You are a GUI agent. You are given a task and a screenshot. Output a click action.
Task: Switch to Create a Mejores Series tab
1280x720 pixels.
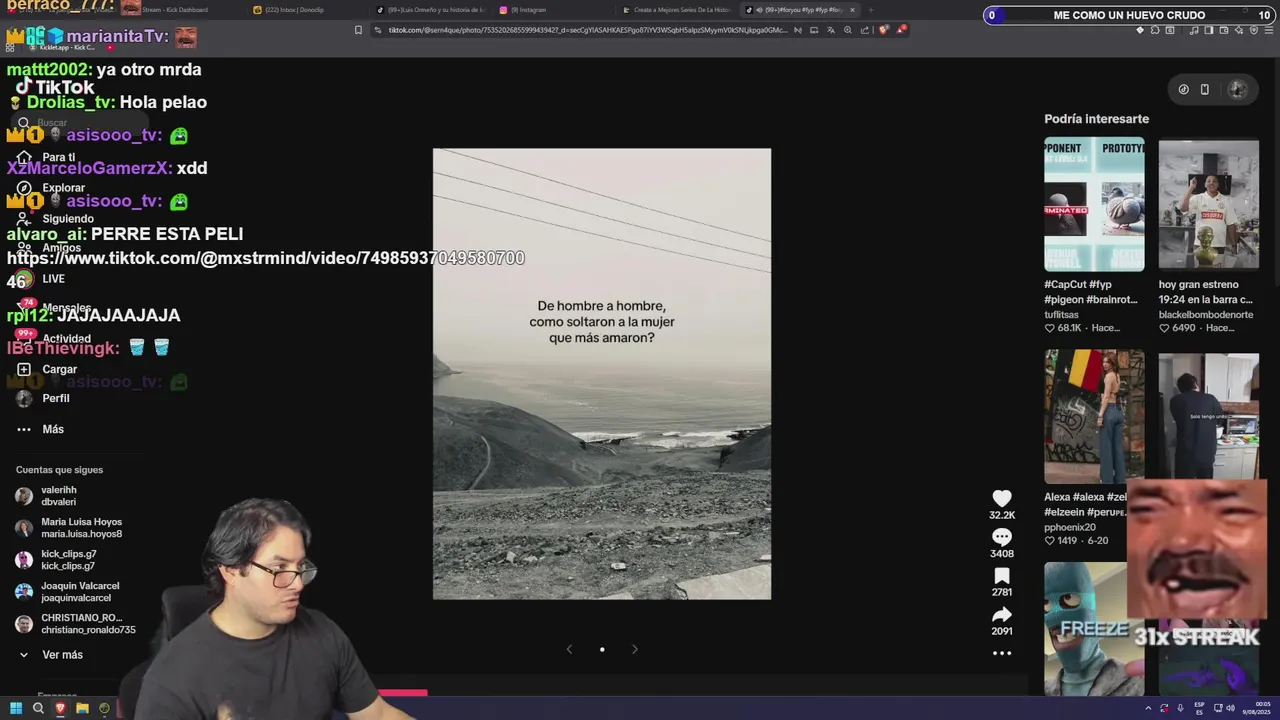point(675,10)
